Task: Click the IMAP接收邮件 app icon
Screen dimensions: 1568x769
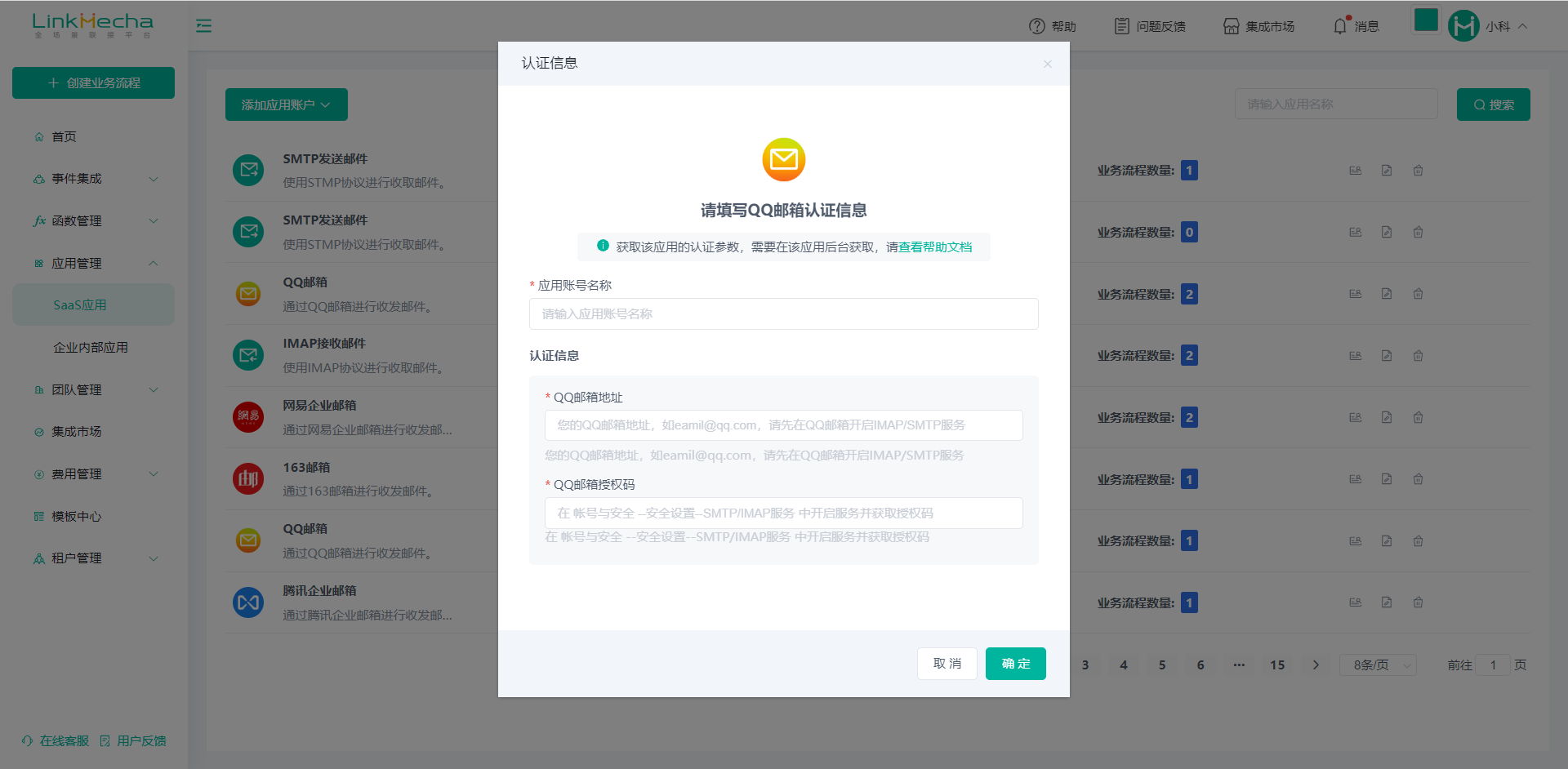Action: pos(248,355)
